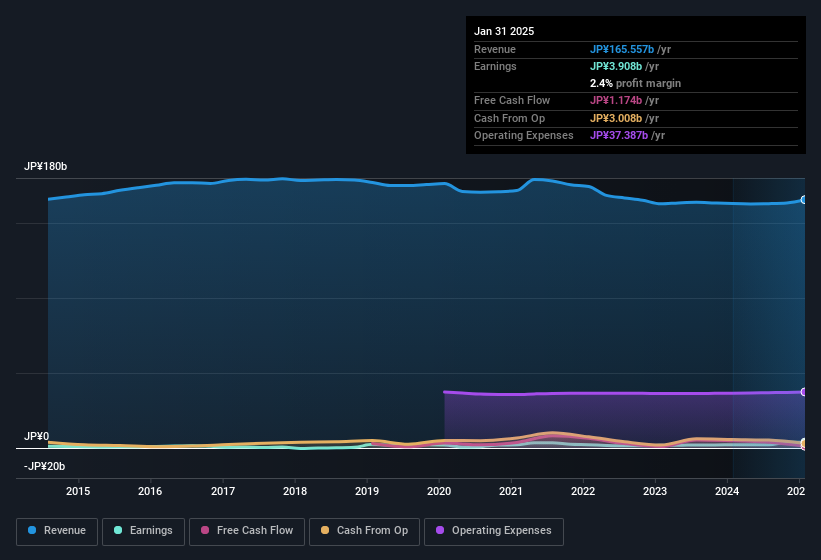The height and width of the screenshot is (560, 821).
Task: Click the 2015 x-axis label
Action: tap(78, 491)
